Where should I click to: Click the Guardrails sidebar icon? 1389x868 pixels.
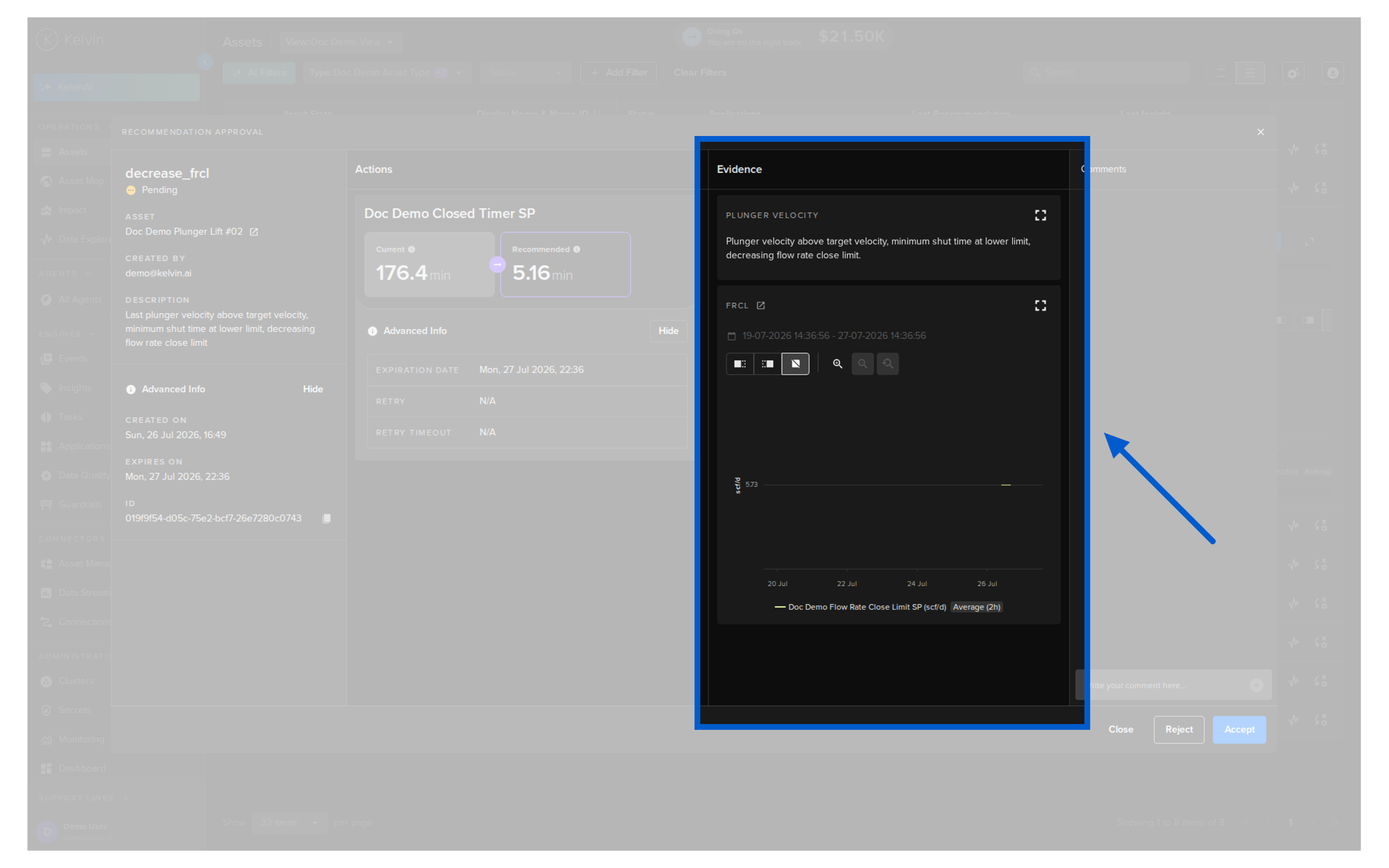[46, 504]
